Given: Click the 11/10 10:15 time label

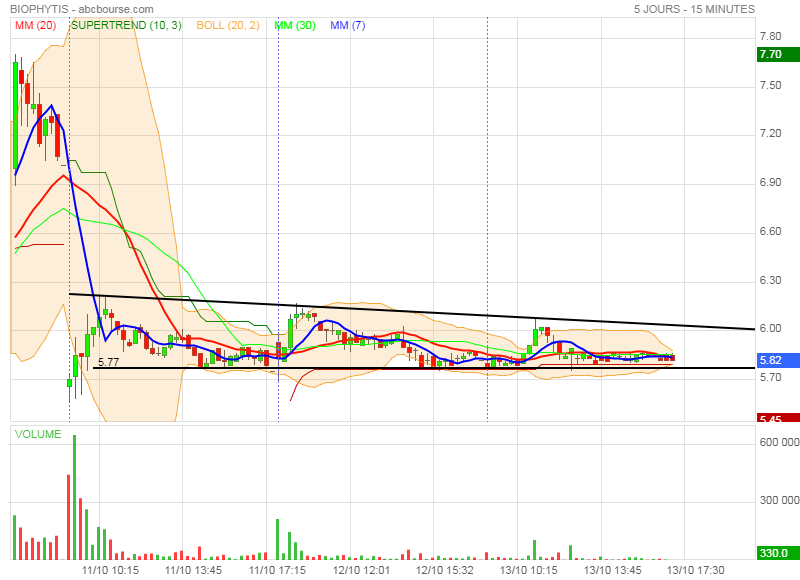Looking at the screenshot, I should click(110, 570).
